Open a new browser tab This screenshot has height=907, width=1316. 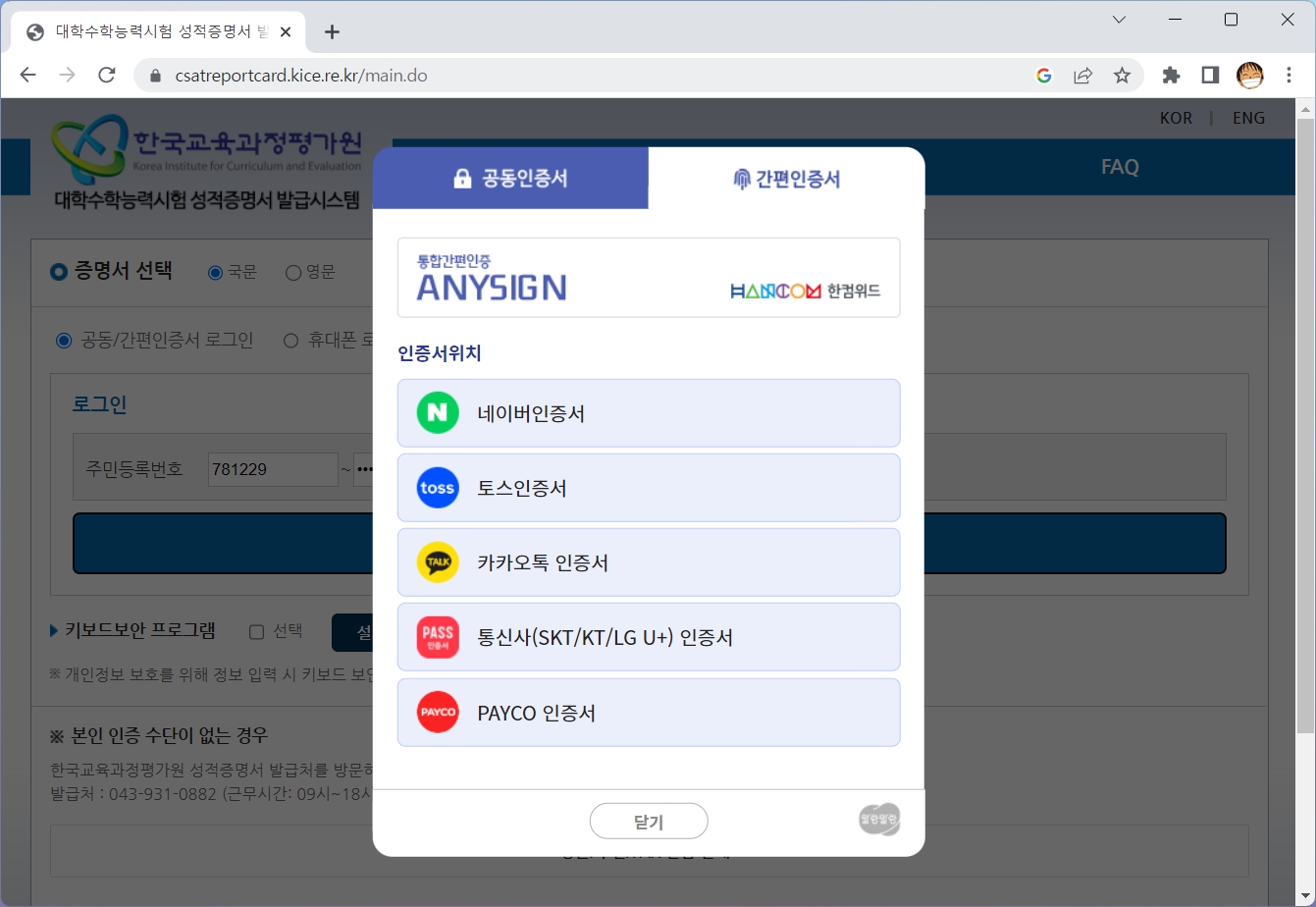(x=332, y=31)
